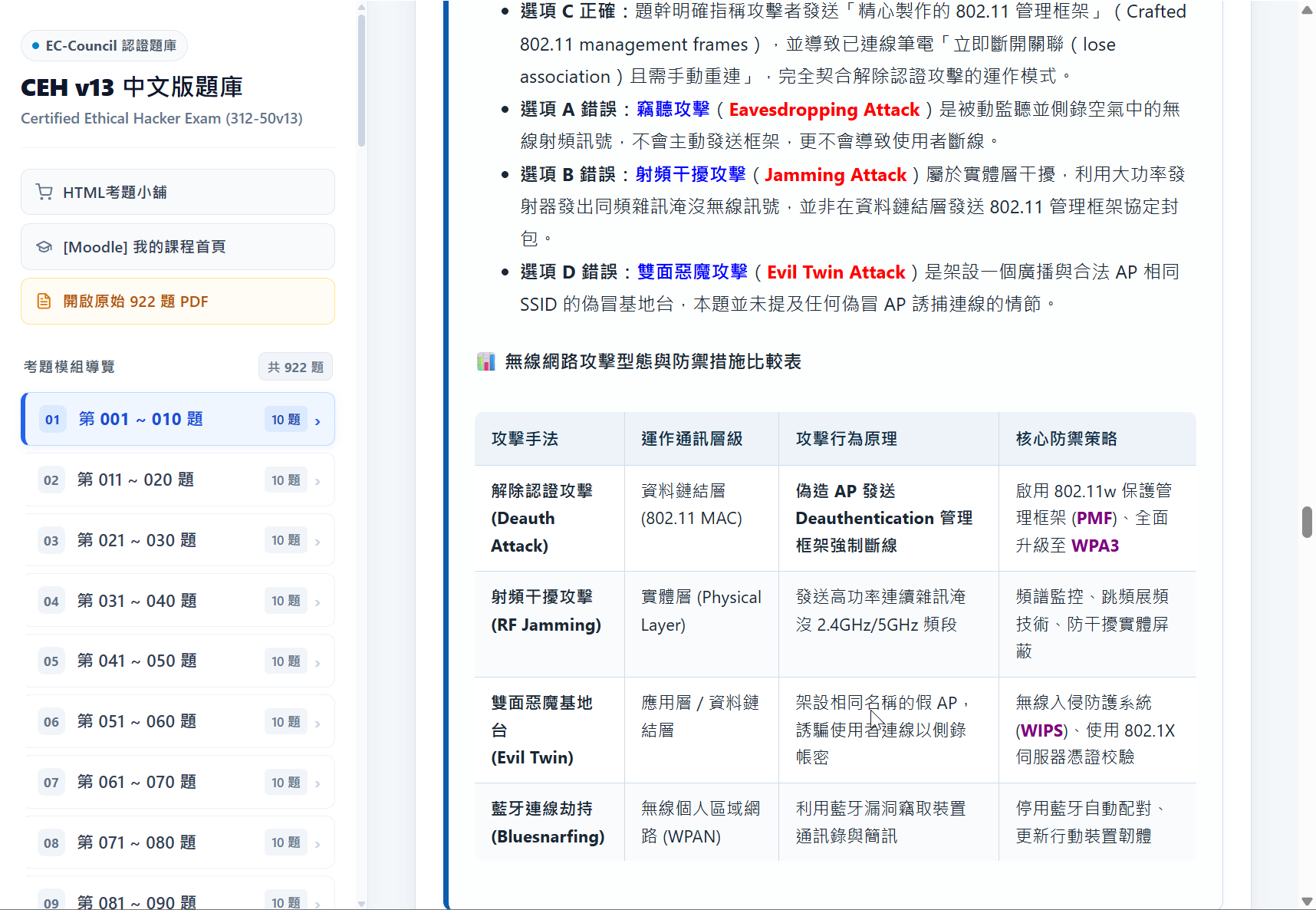Click the PDF document icon in orange button
The width and height of the screenshot is (1316, 910).
click(44, 302)
